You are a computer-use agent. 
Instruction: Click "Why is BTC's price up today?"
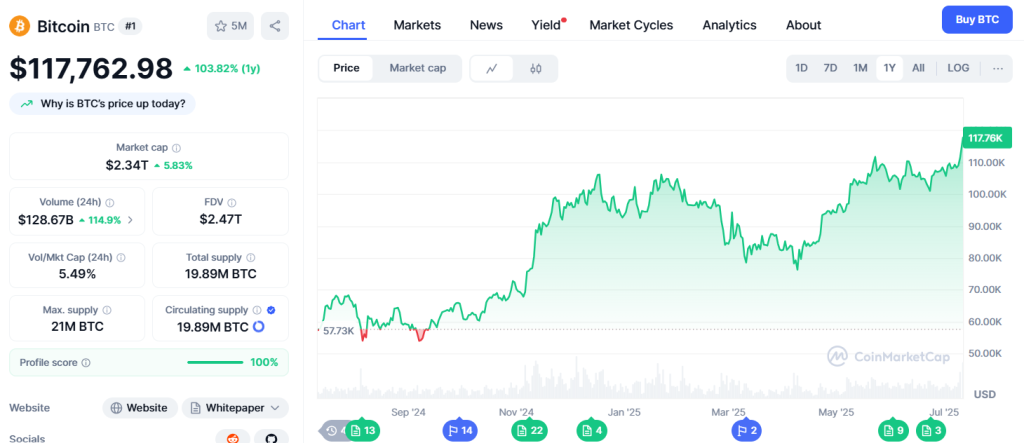[103, 103]
